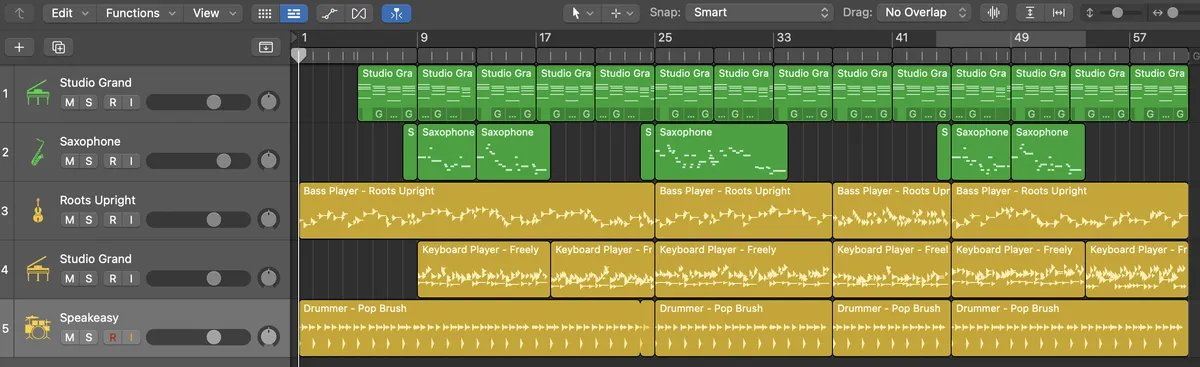
Task: Add a new track with the plus button
Action: [x=20, y=47]
